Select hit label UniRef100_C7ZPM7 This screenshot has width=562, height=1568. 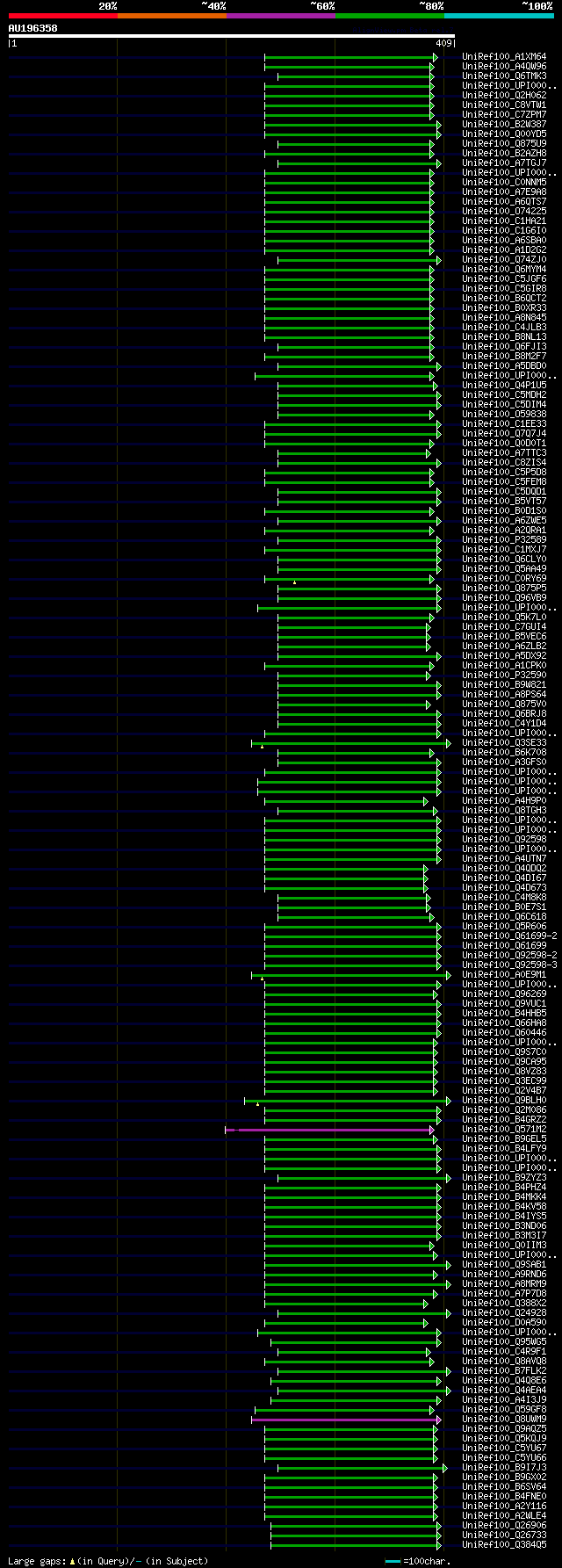click(x=504, y=115)
